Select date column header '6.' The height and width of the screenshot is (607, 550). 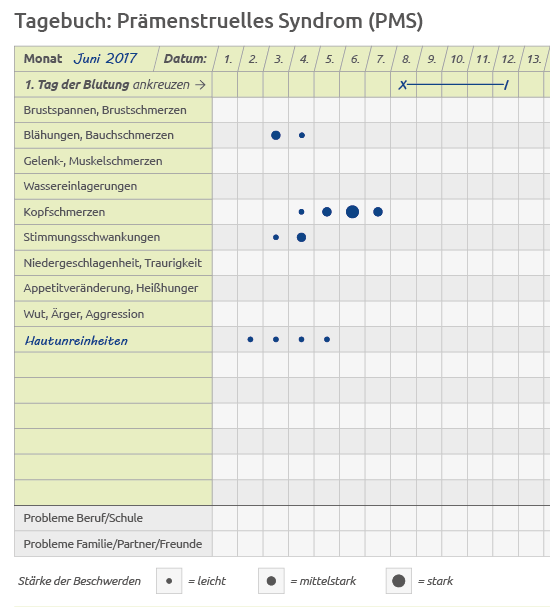355,59
